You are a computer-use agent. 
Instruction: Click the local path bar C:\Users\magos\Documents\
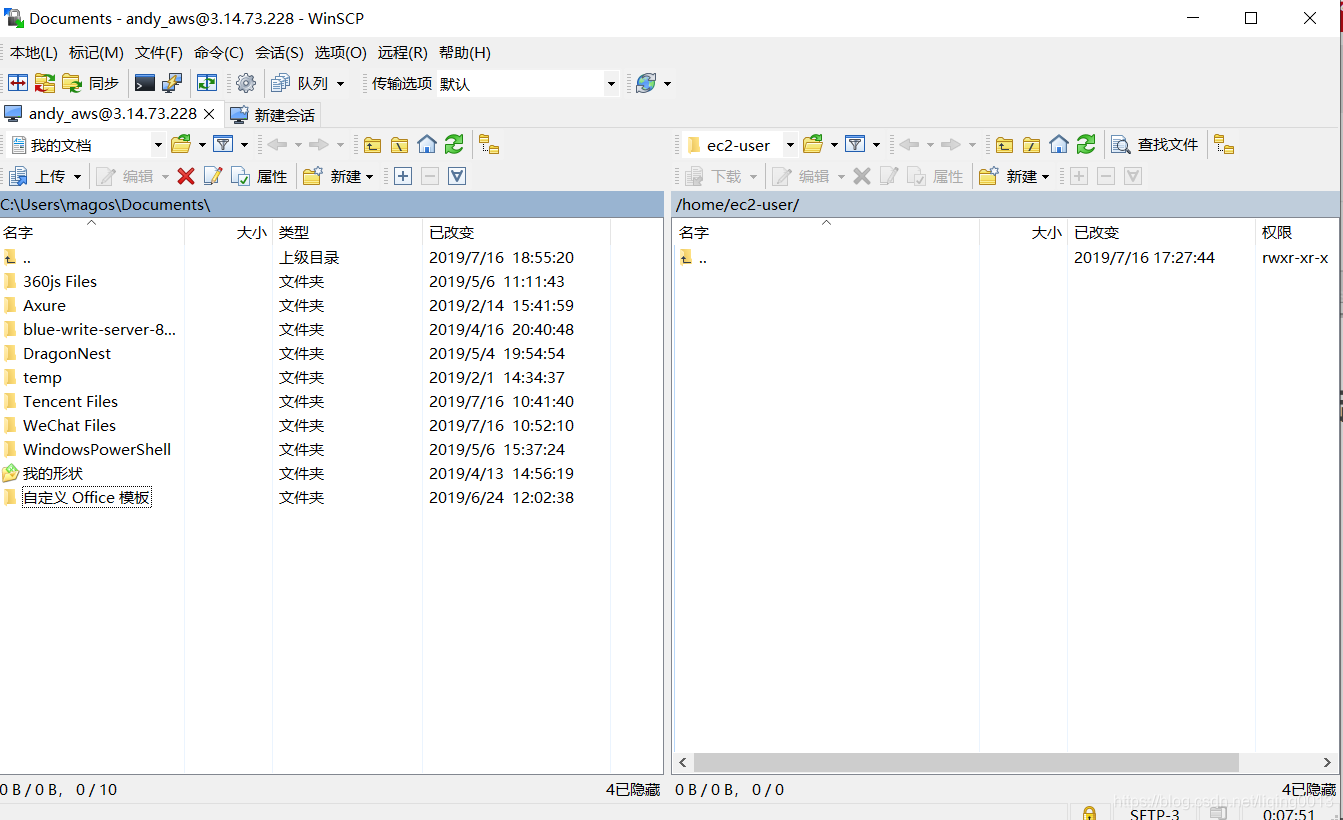click(x=331, y=204)
